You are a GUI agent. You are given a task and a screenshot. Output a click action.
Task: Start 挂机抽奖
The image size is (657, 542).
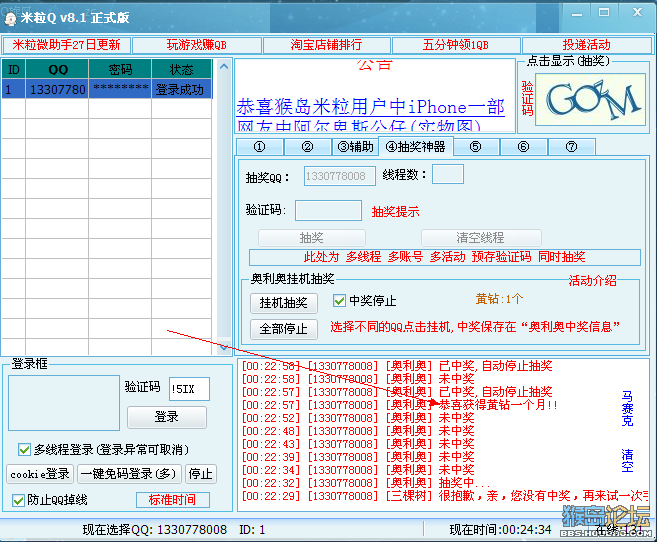point(284,303)
